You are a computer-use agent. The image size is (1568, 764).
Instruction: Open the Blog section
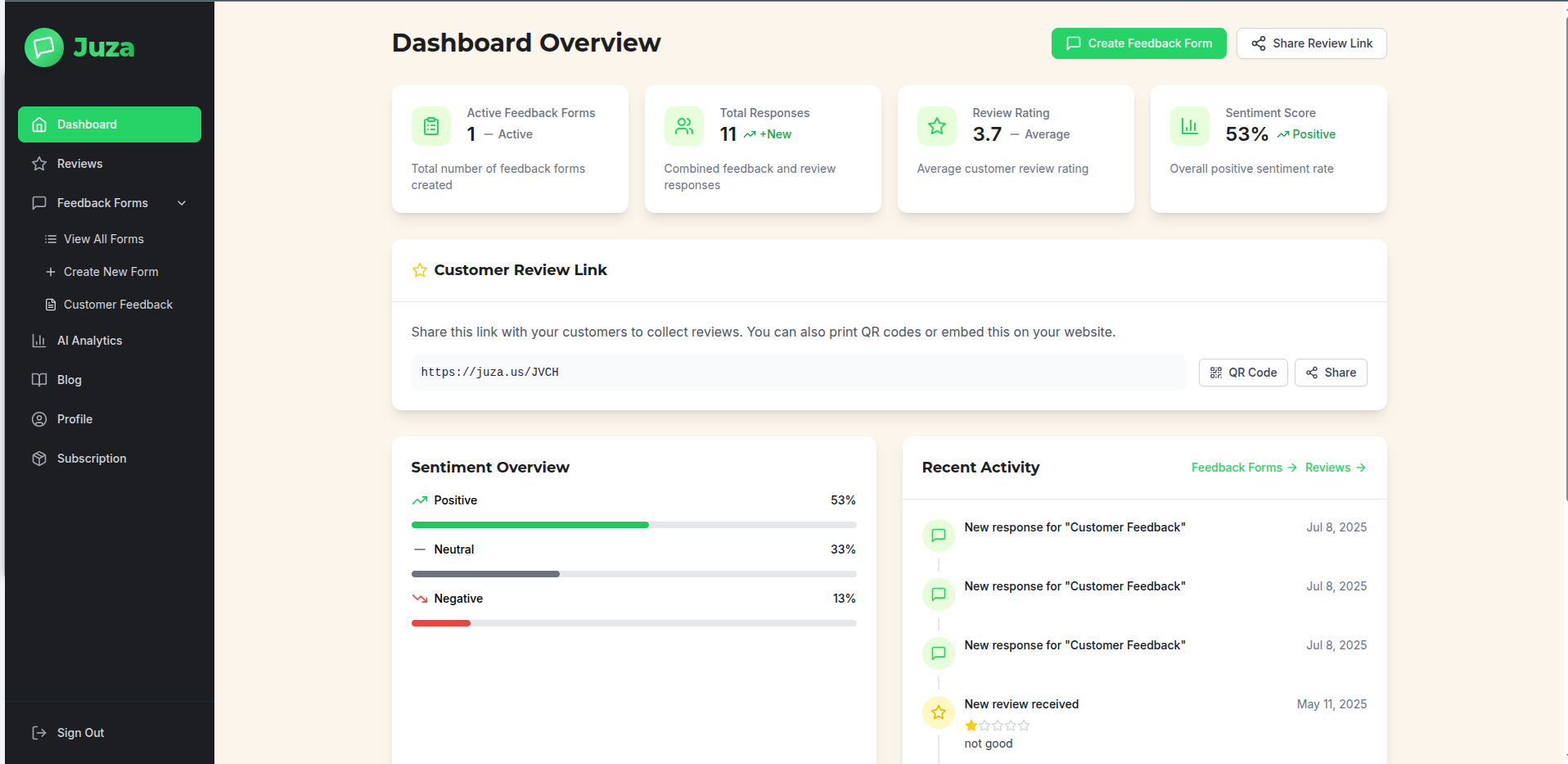(110, 380)
